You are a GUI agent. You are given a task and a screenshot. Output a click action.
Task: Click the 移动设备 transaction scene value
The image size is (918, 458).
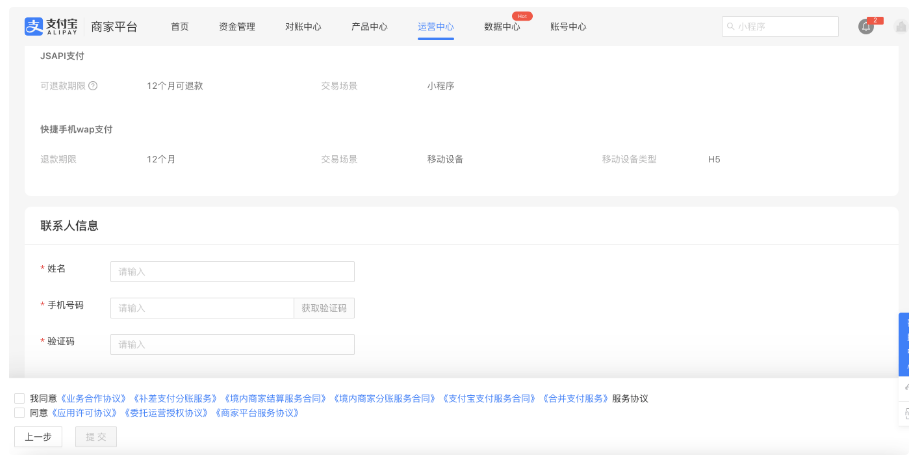445,159
